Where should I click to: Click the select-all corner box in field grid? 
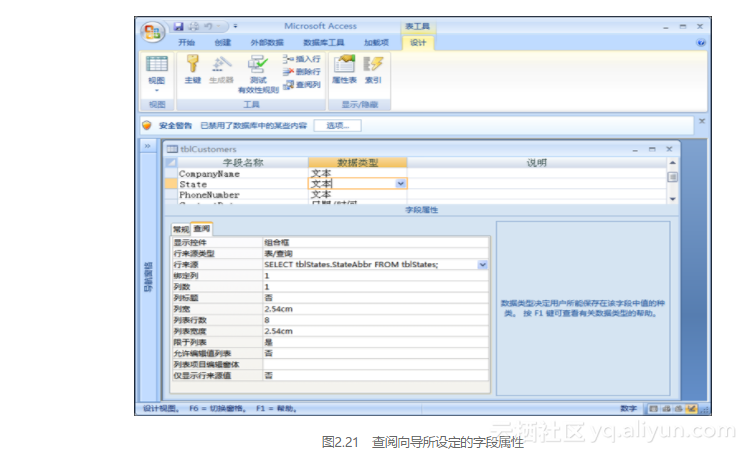pos(171,162)
